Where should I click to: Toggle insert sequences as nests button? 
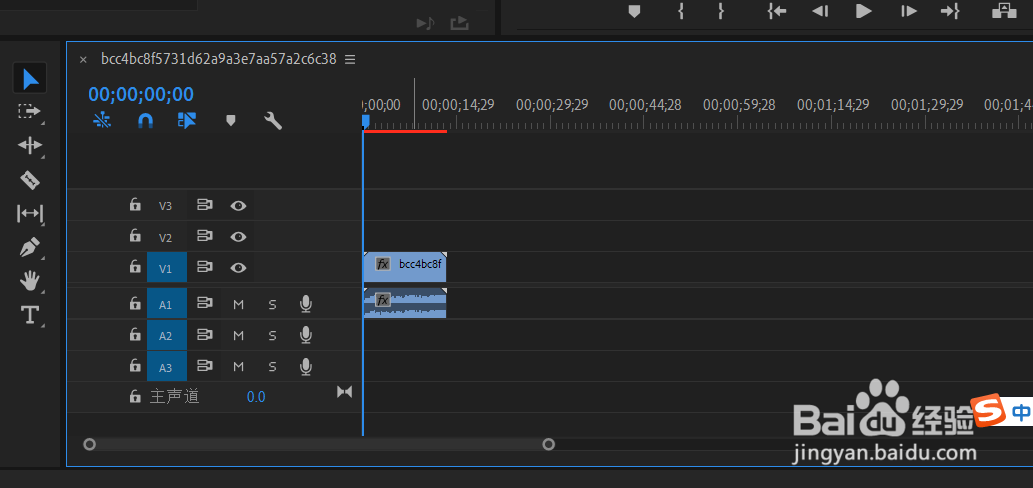102,121
